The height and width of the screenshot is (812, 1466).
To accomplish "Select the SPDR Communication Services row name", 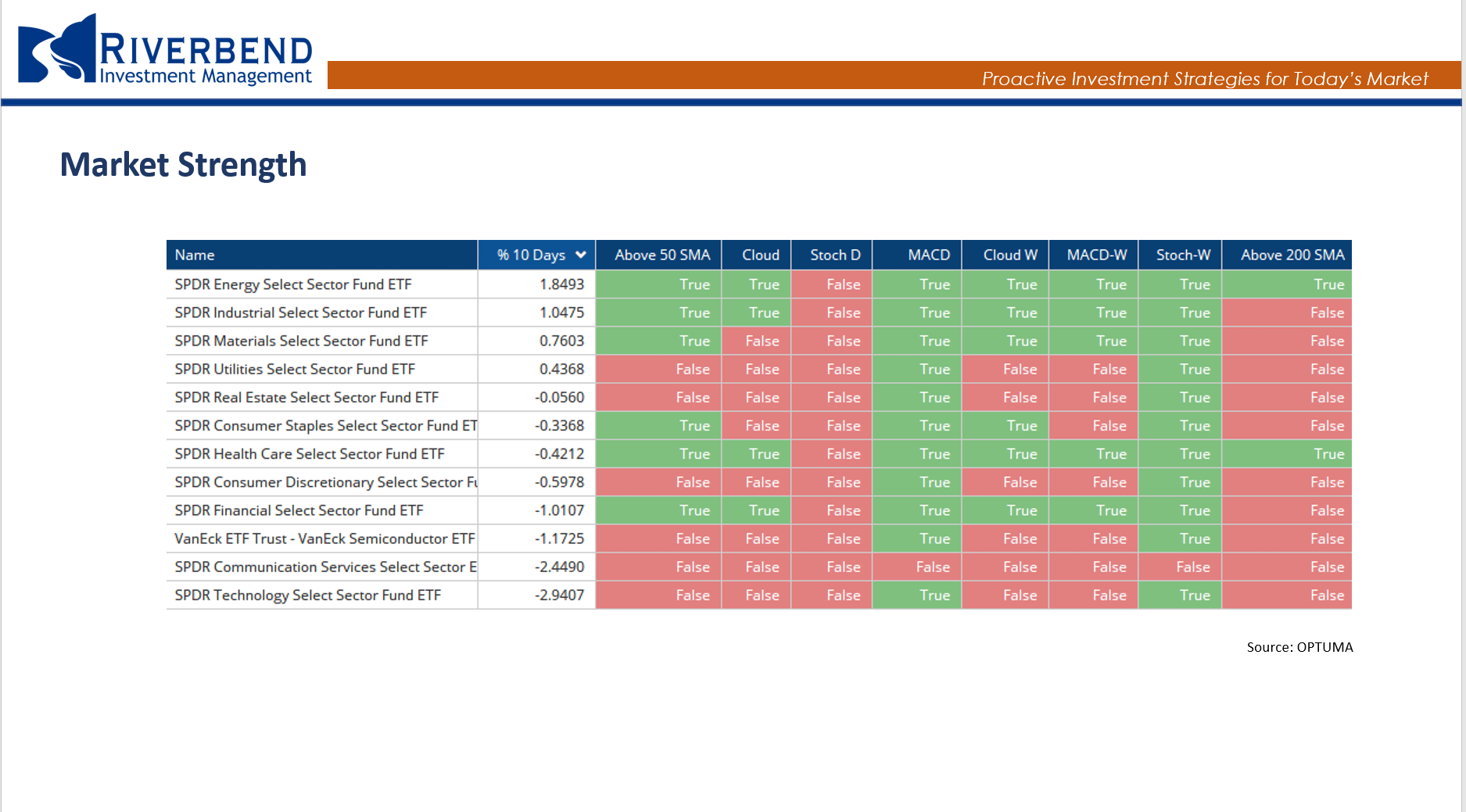I will [x=325, y=567].
